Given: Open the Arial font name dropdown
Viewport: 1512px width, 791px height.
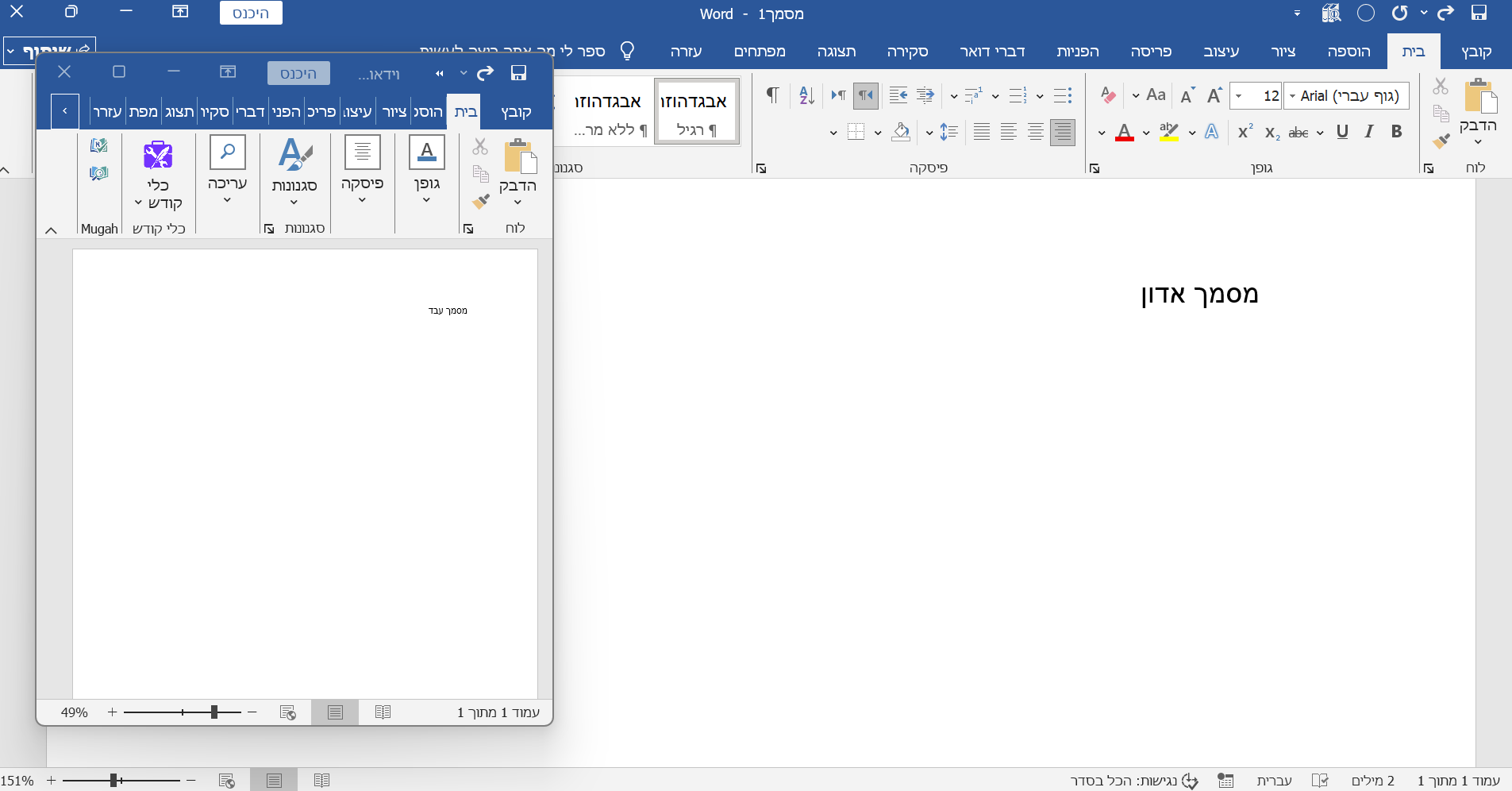Looking at the screenshot, I should tap(1293, 96).
